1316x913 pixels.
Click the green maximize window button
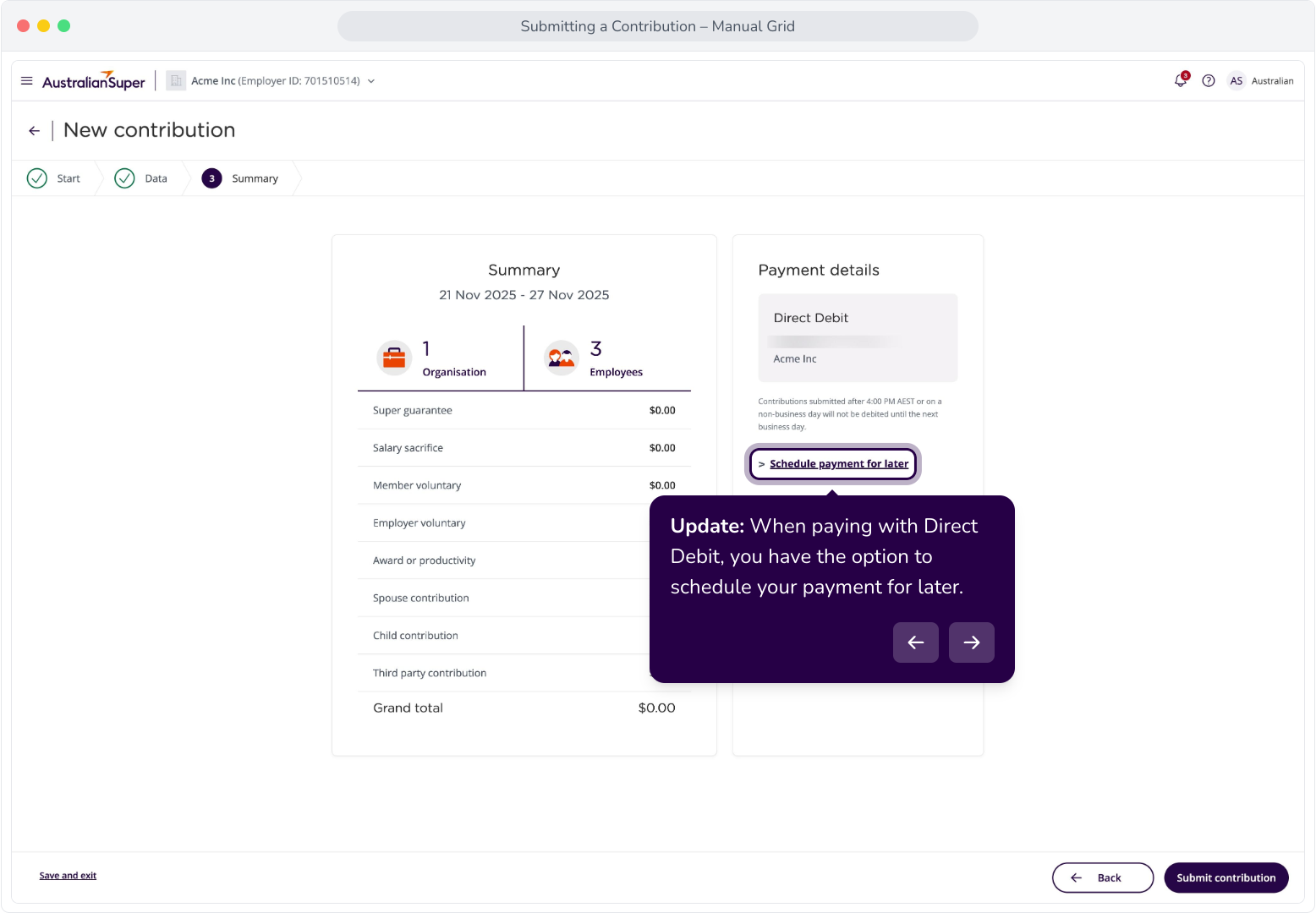[x=64, y=26]
